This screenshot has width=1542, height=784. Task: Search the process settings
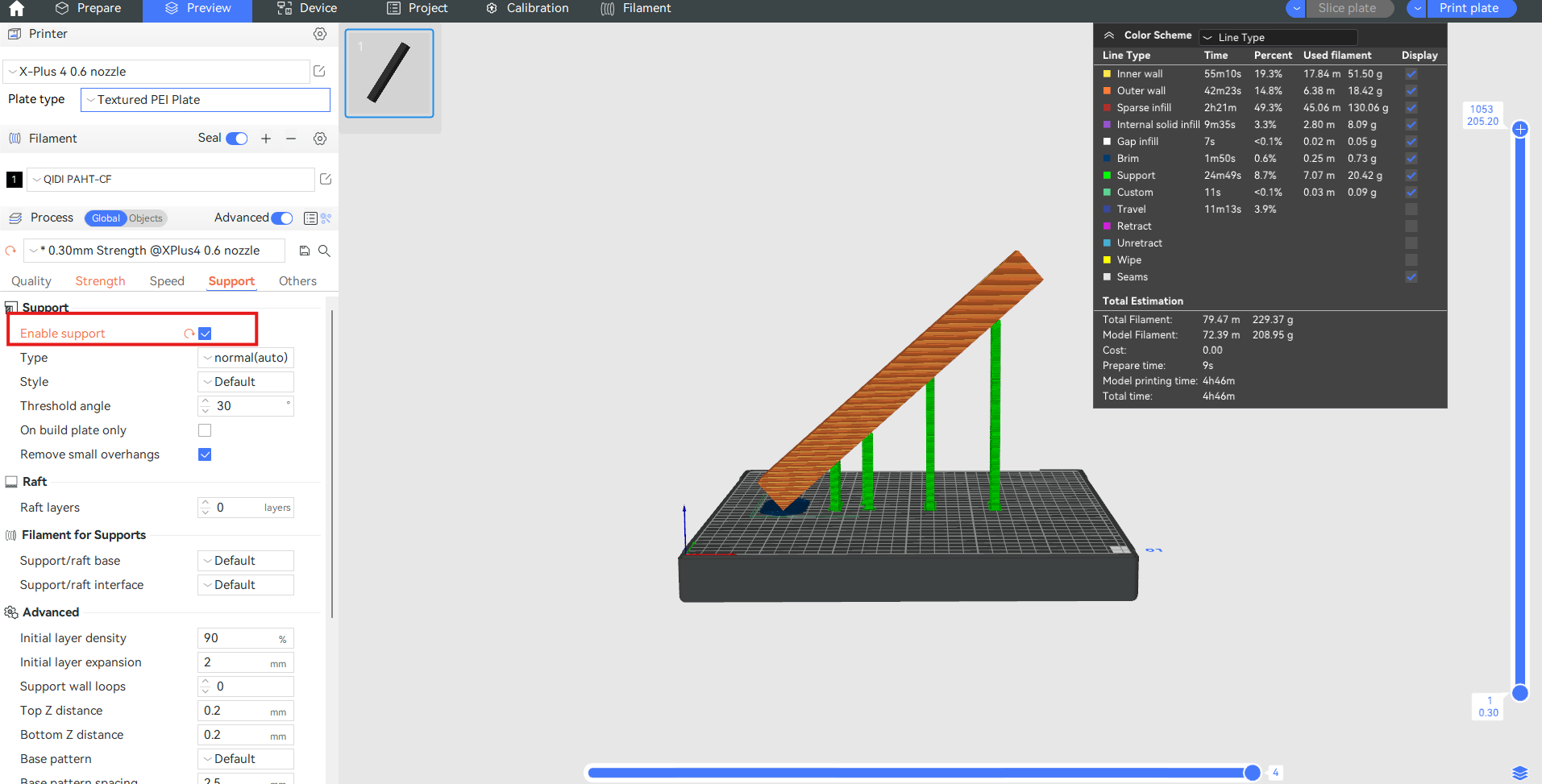click(x=324, y=251)
